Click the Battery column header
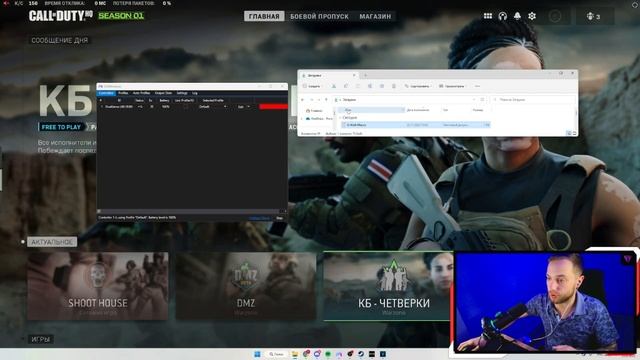Image resolution: width=640 pixels, height=360 pixels. 164,100
